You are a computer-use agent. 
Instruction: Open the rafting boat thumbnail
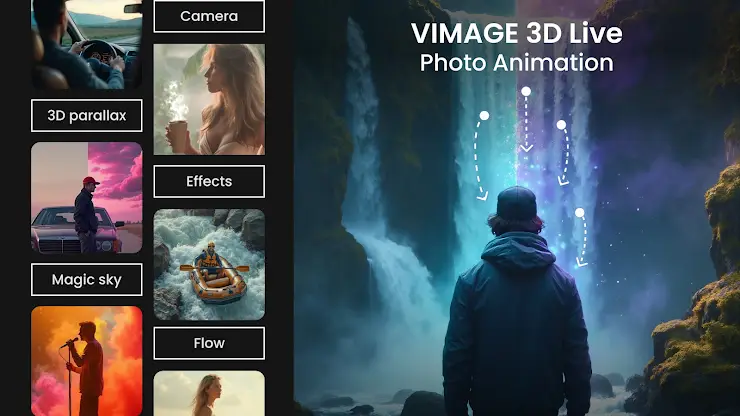[x=209, y=265]
